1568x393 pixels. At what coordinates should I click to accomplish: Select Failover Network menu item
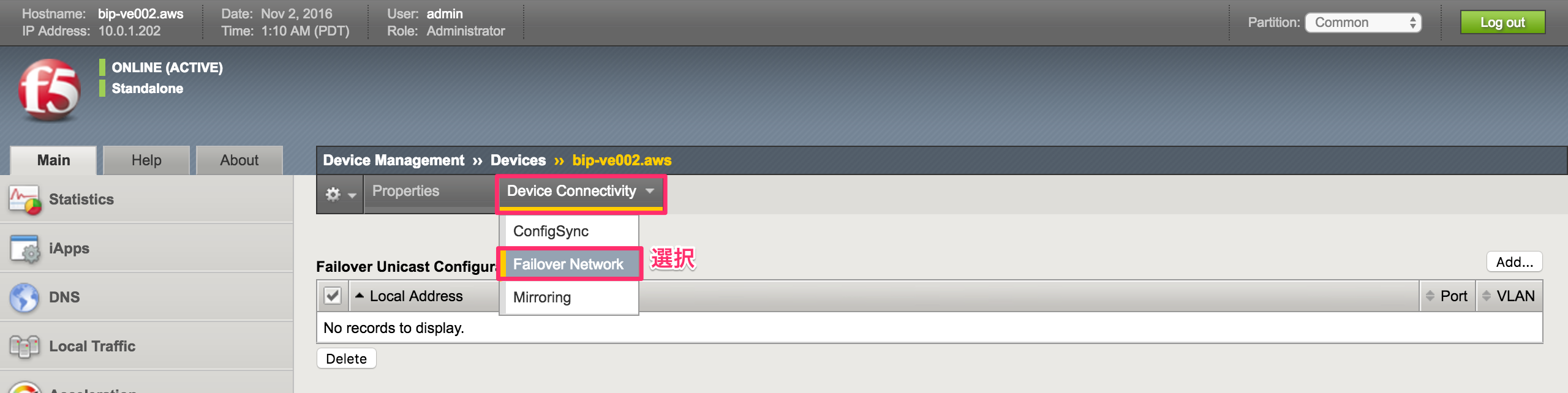tap(568, 264)
